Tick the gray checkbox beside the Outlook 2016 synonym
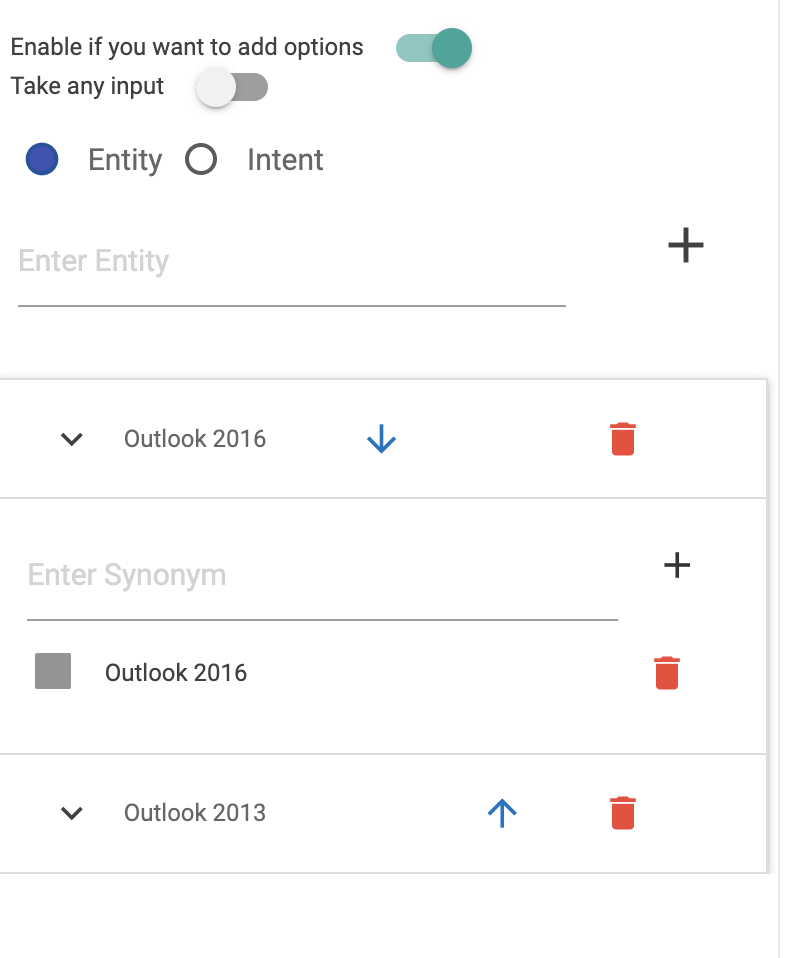The width and height of the screenshot is (786, 958). [53, 672]
